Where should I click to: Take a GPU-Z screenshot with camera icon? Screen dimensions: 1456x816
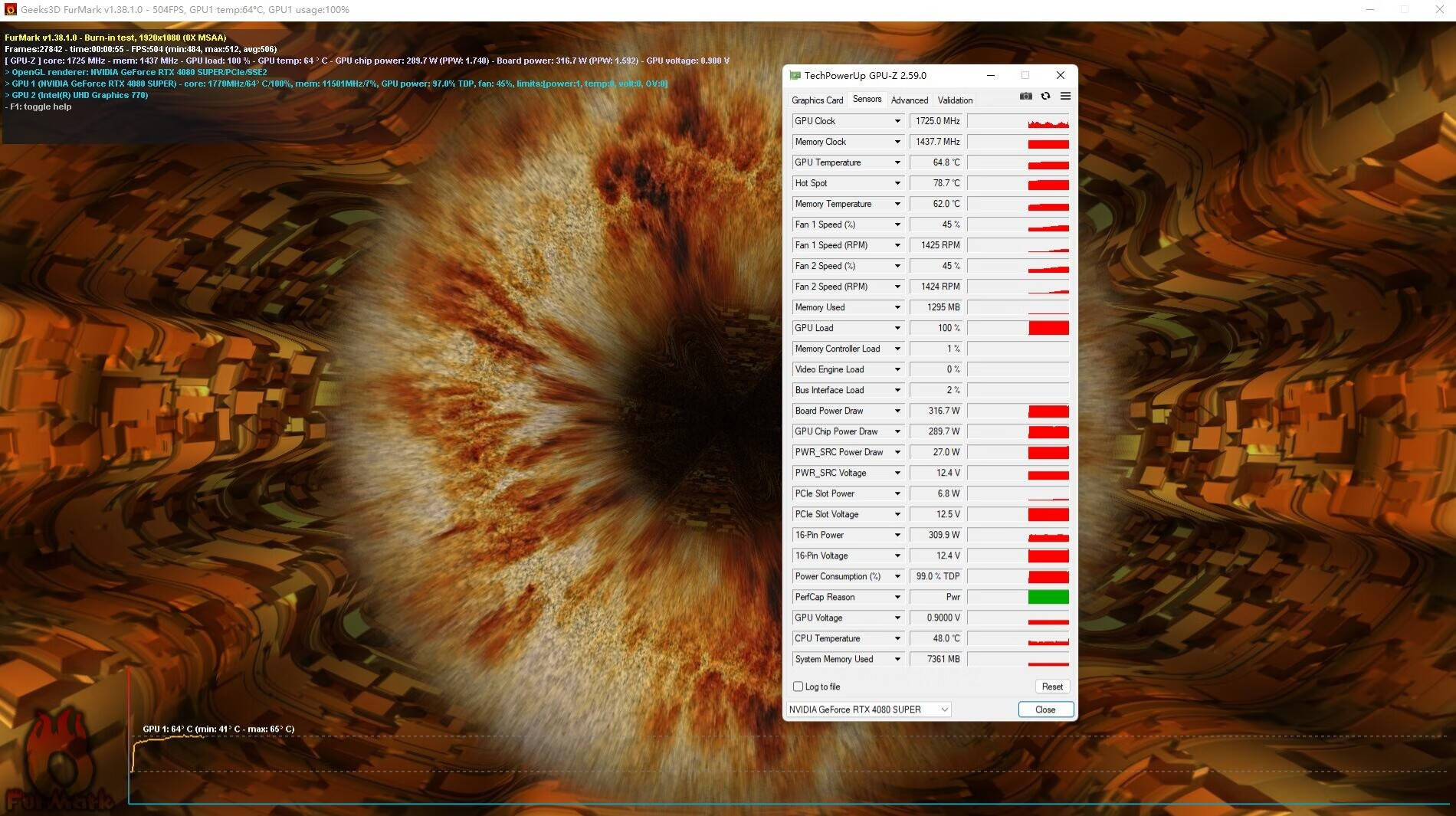1025,96
